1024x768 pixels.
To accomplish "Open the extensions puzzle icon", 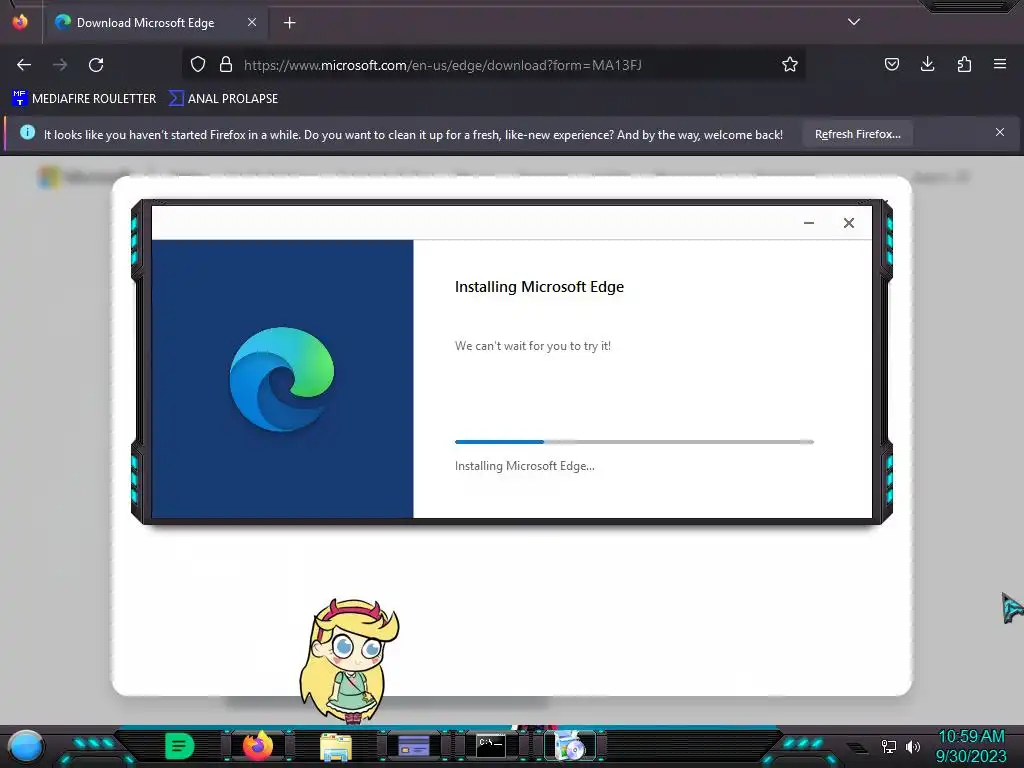I will click(x=964, y=64).
